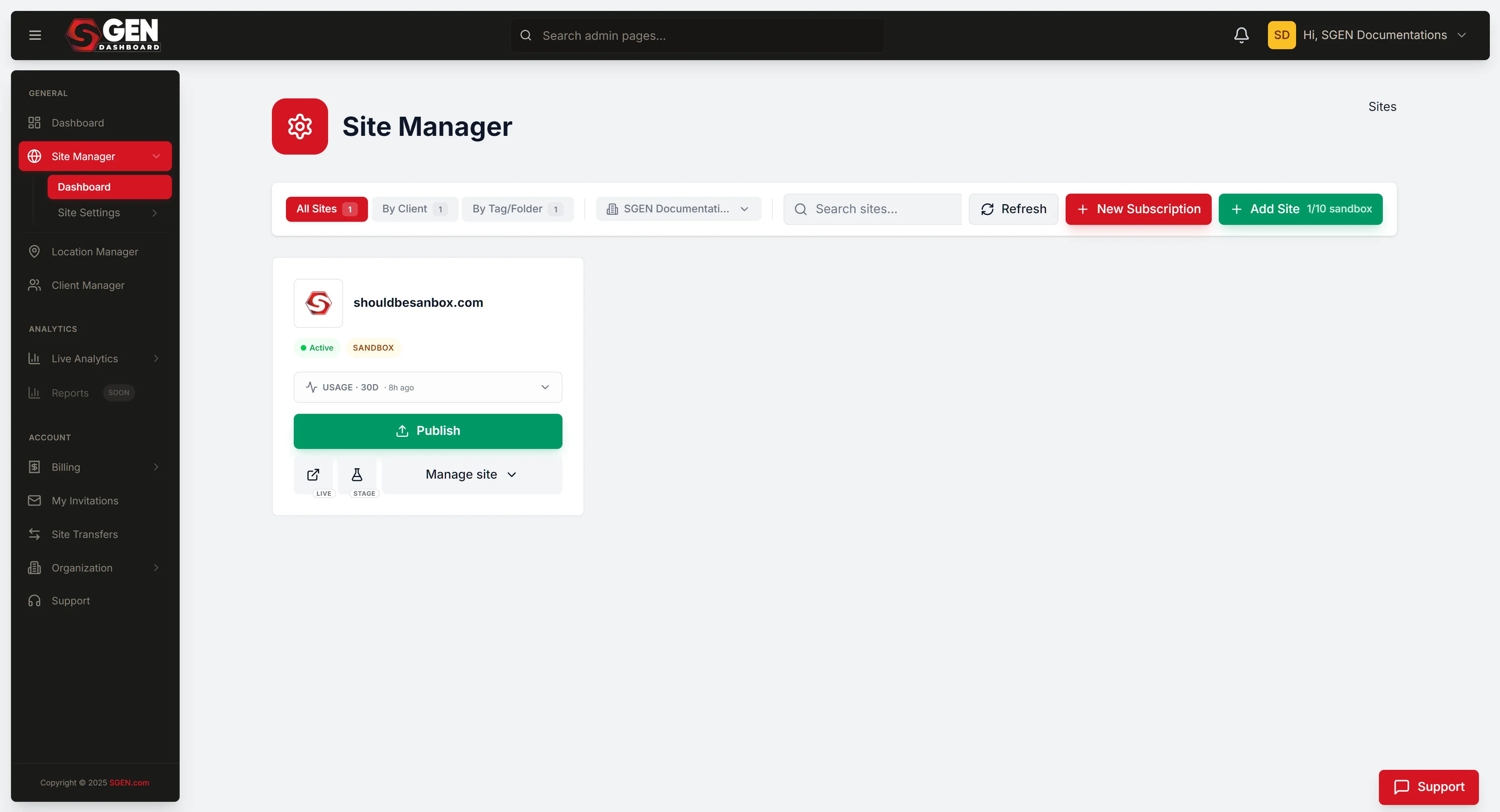Click the Billing receipt icon
This screenshot has width=1500, height=812.
(34, 467)
